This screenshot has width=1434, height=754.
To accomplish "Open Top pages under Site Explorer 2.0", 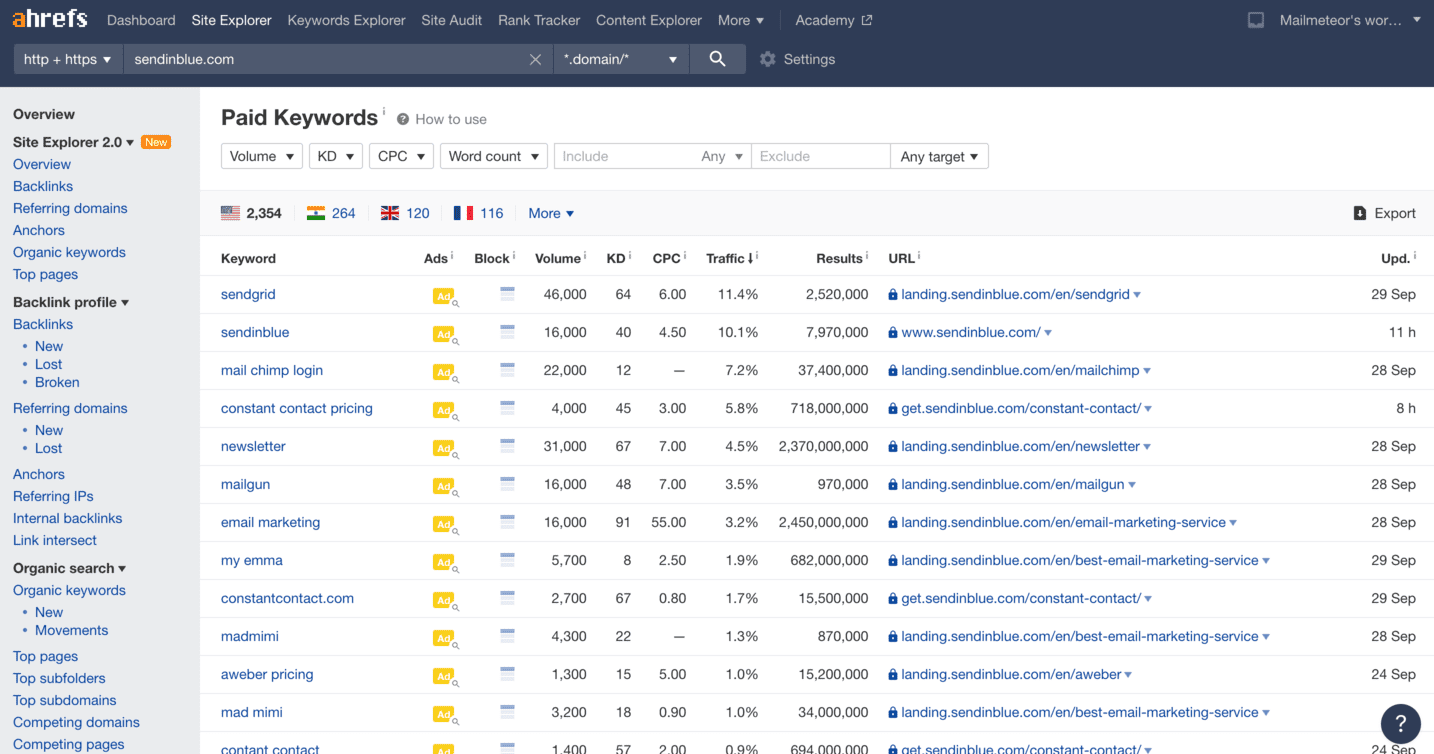I will coord(45,274).
